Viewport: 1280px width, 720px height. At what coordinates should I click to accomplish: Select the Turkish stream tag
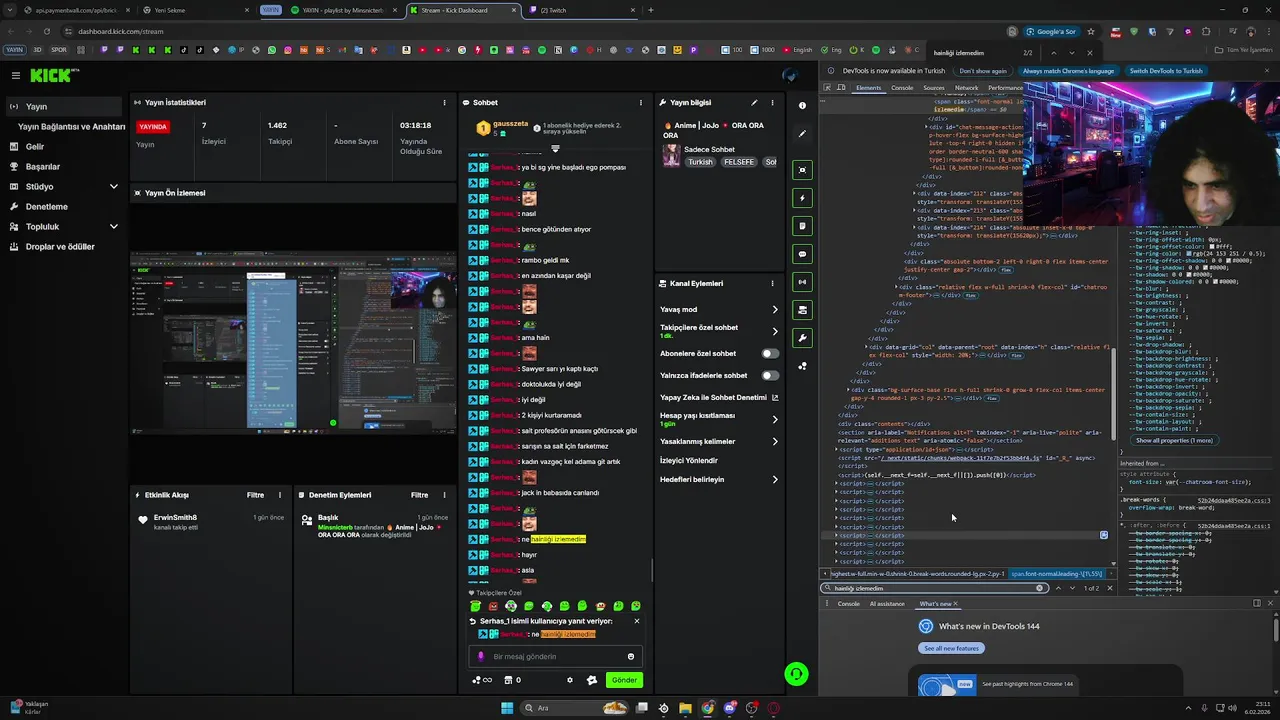click(700, 162)
